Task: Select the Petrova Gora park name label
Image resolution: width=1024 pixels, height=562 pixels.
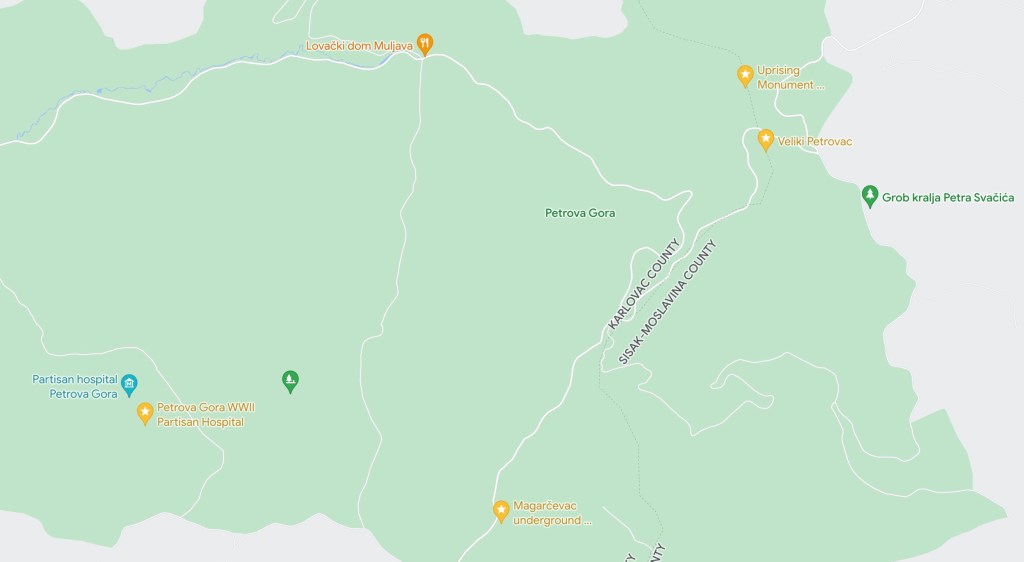Action: tap(580, 213)
